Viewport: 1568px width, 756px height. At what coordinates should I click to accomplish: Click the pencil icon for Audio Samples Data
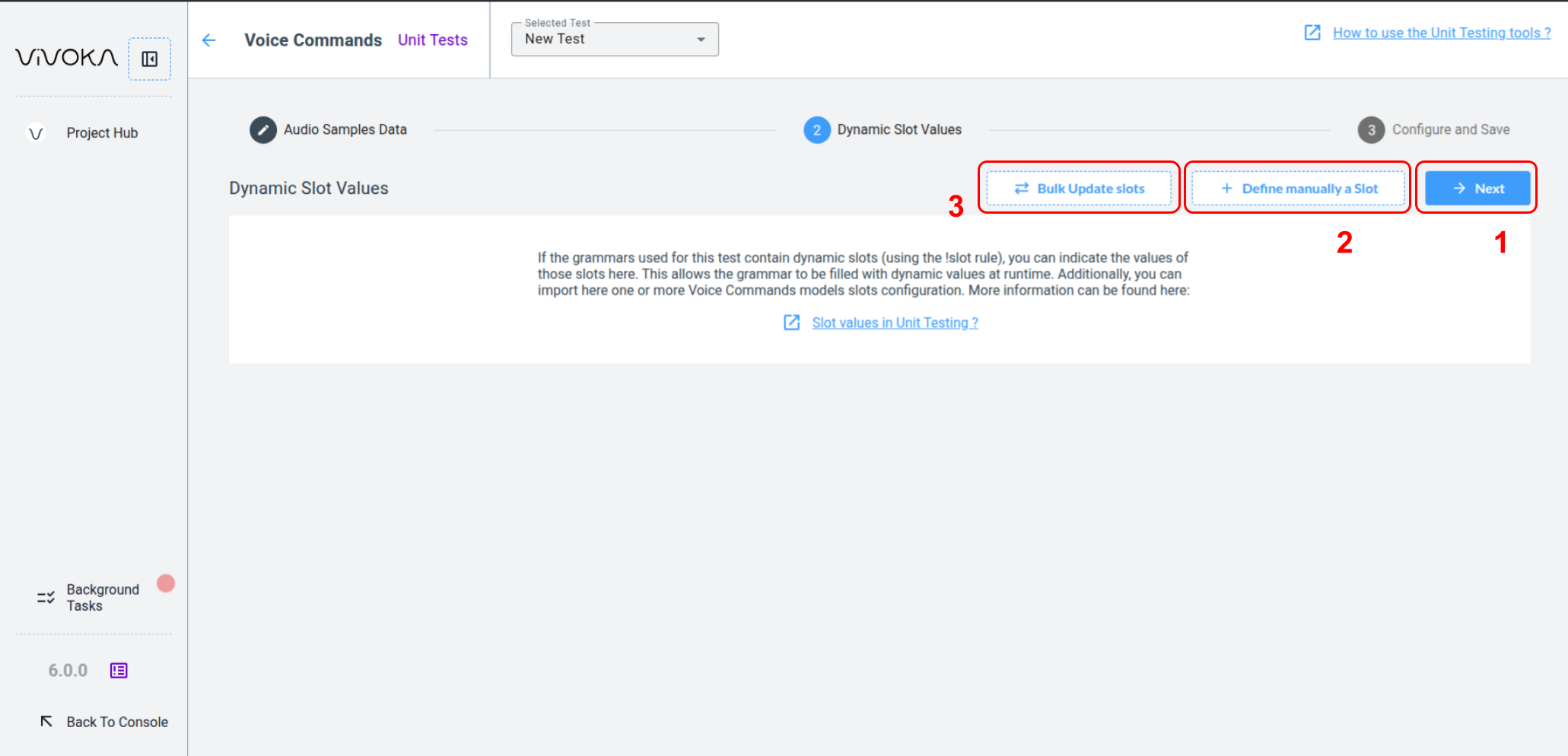point(262,130)
